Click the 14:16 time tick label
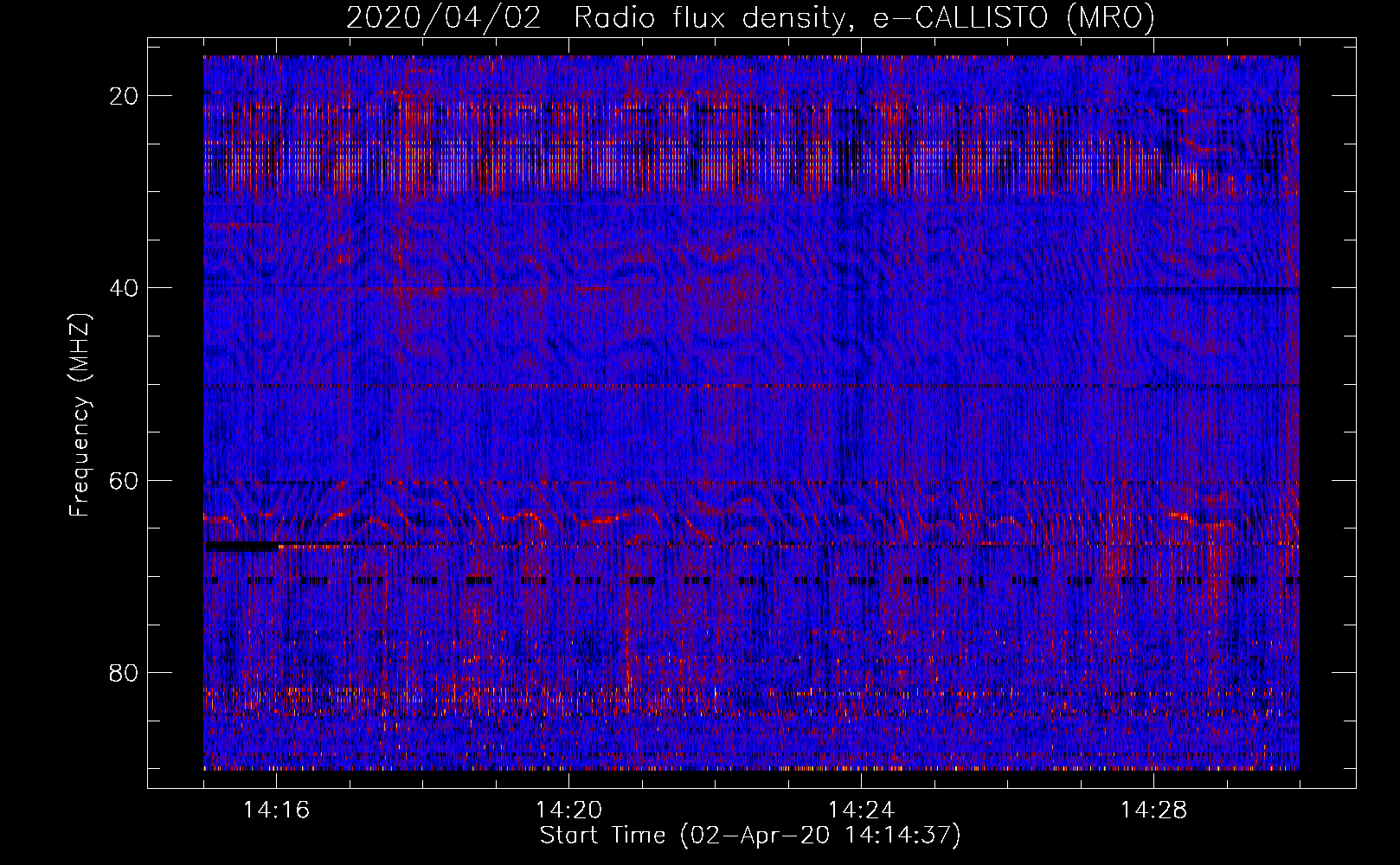The width and height of the screenshot is (1400, 865). [x=276, y=811]
